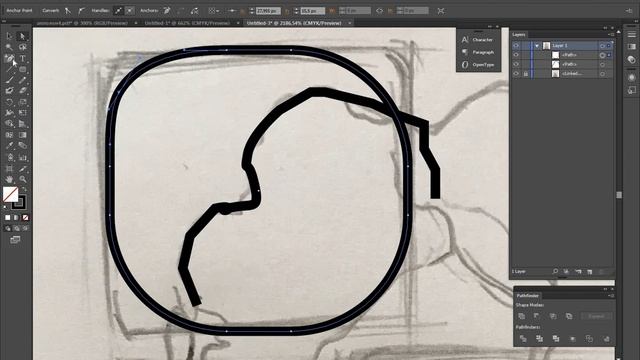Select the Eyedropper tool
This screenshot has height=360, width=640.
(x=9, y=146)
